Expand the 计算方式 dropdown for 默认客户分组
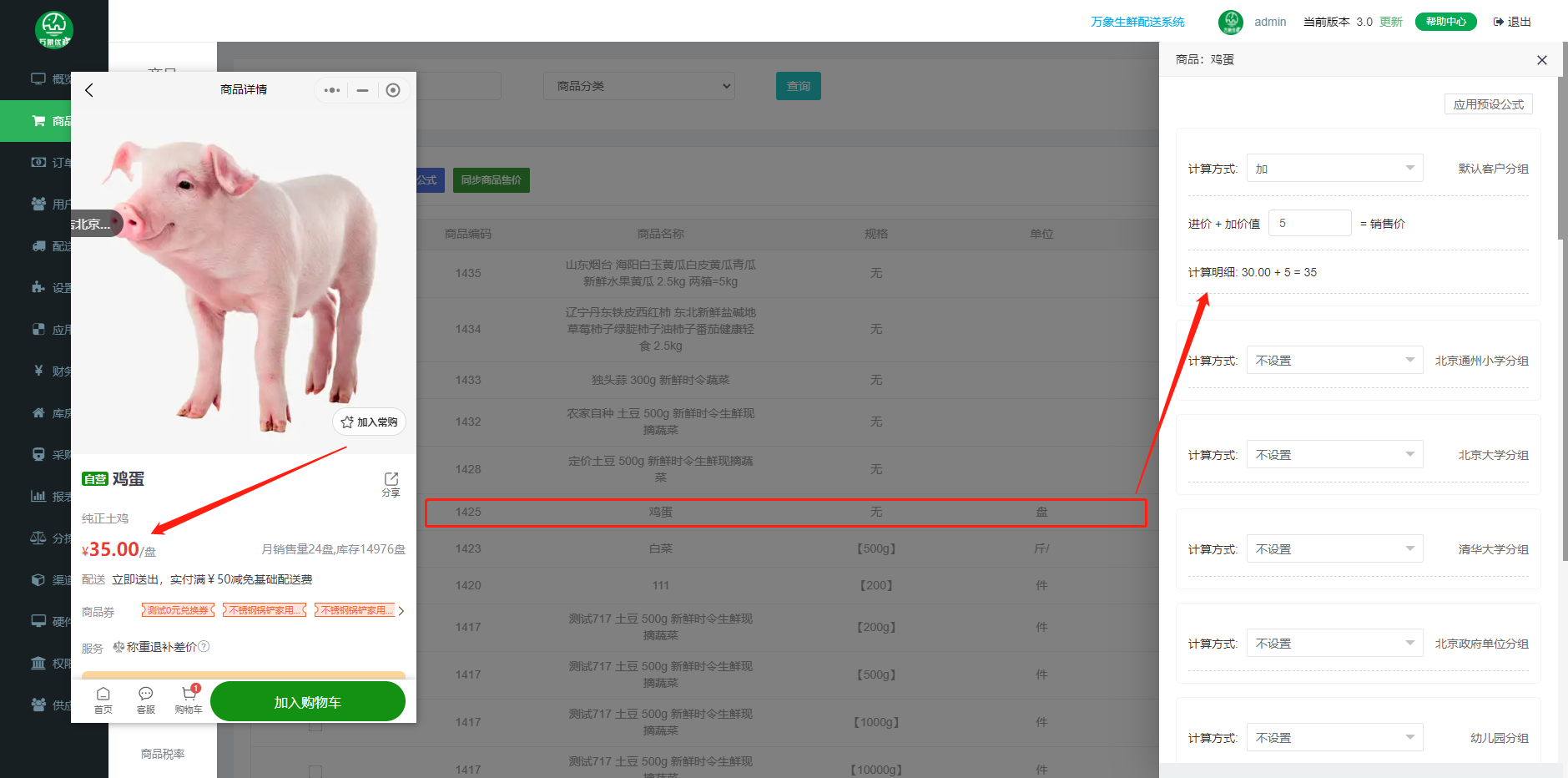This screenshot has width=1568, height=778. click(1334, 169)
